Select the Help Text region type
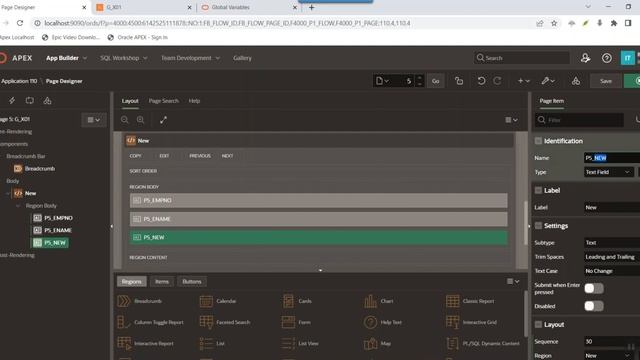Screen dimensions: 640x360 tap(383, 322)
